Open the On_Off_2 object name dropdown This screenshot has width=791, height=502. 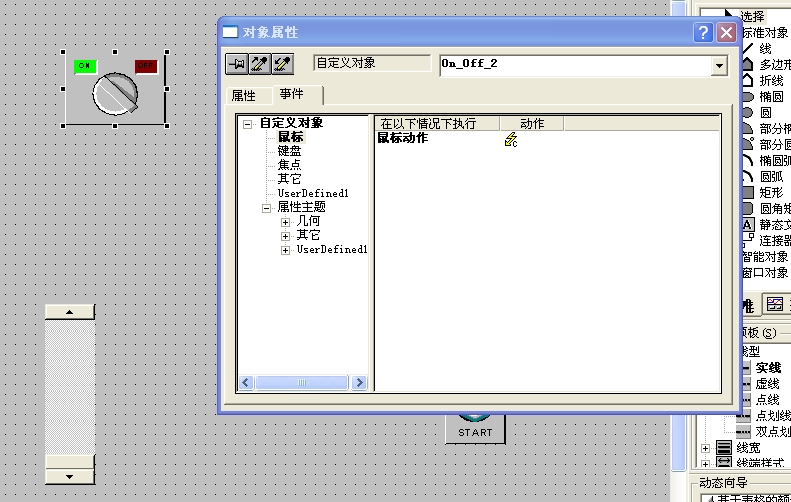(x=719, y=66)
